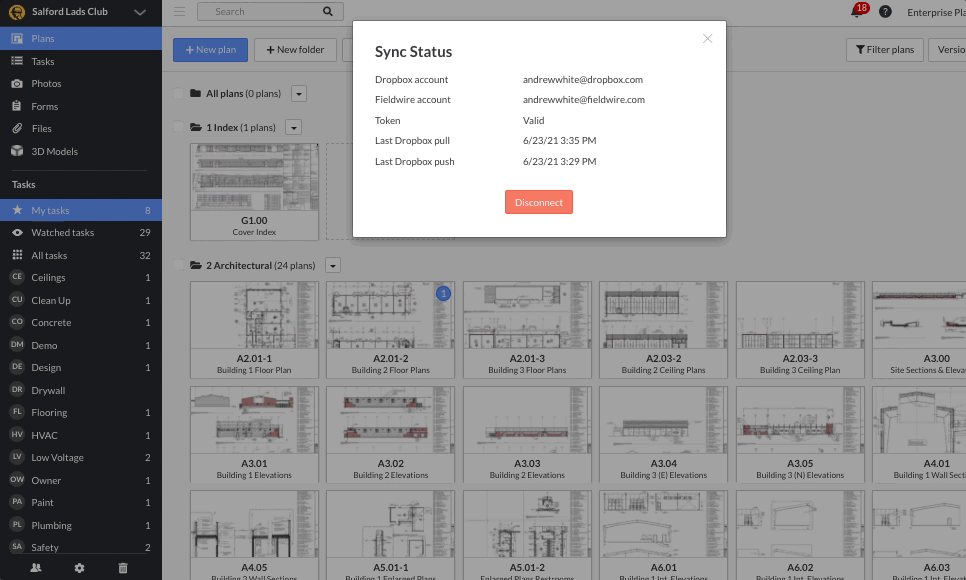The height and width of the screenshot is (580, 966).
Task: Open the 1 Index folder dropdown arrow
Action: click(293, 128)
